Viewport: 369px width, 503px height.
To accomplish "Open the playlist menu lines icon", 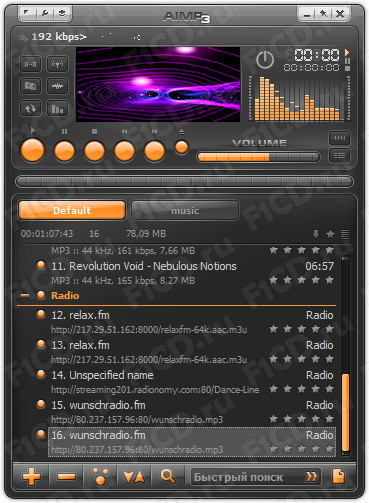I will point(345,234).
